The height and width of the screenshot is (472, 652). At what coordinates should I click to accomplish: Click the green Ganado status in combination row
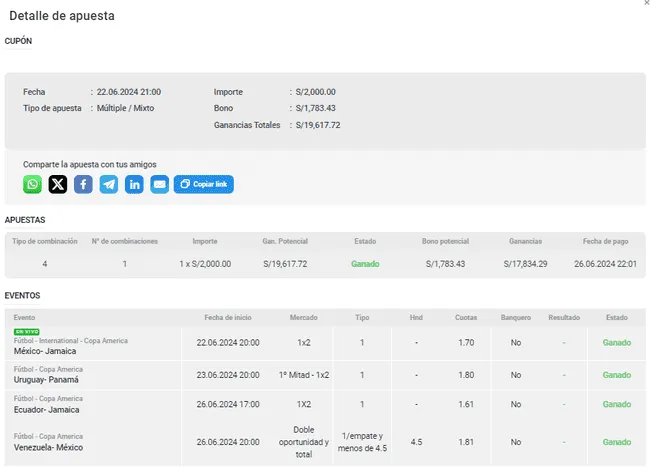click(365, 264)
